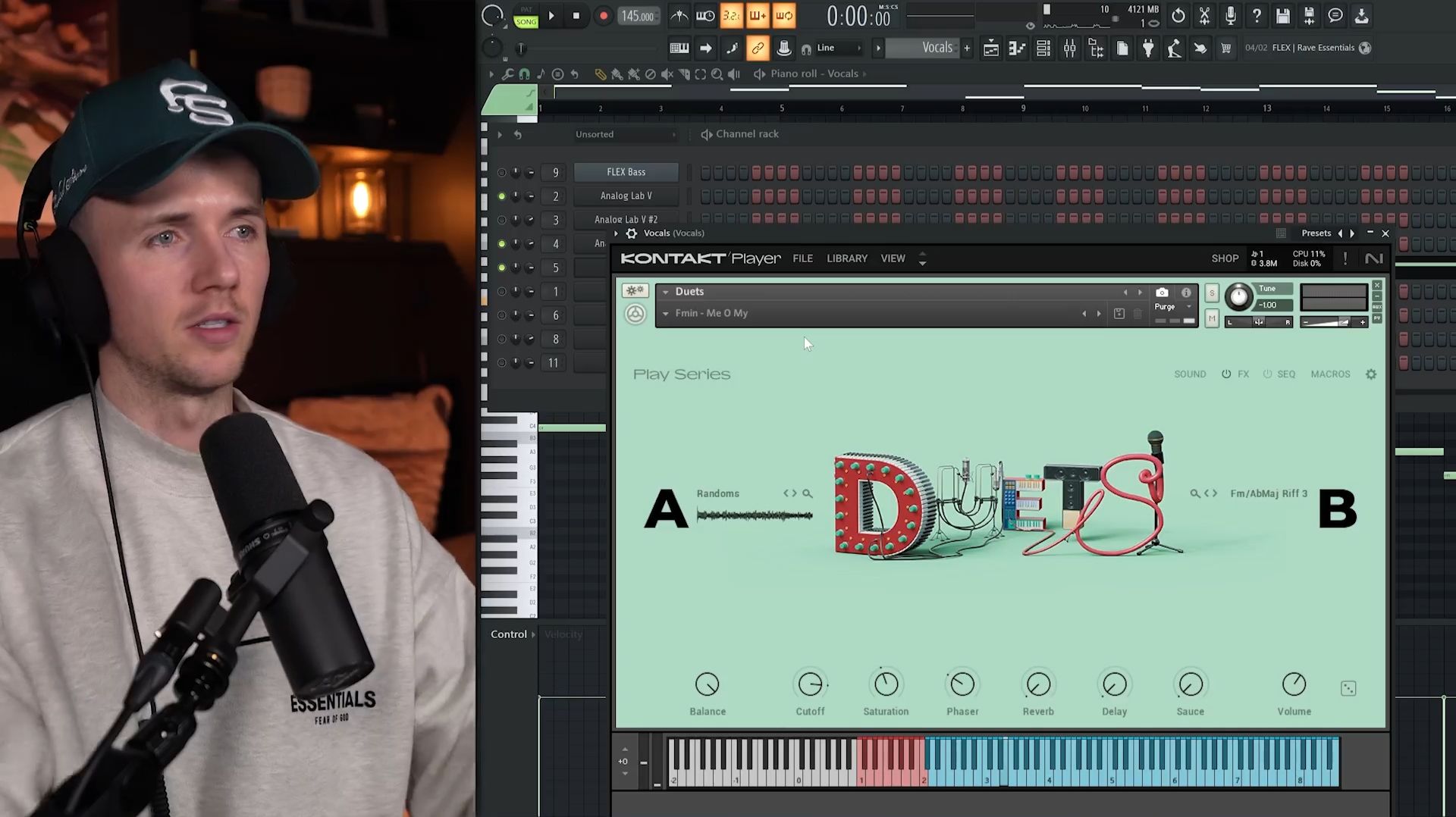Click the one-click audio recording microphone
Screen dimensions: 1456x817
pyautogui.click(x=1230, y=16)
